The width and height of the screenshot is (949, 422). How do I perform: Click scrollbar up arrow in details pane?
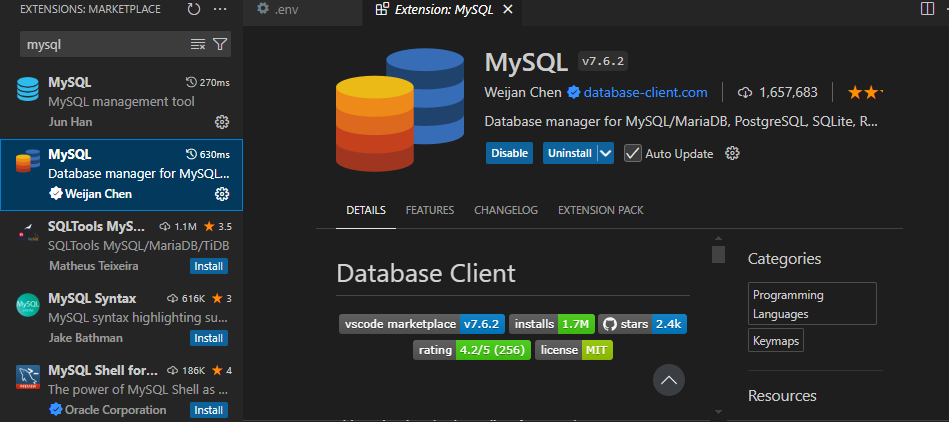point(718,239)
